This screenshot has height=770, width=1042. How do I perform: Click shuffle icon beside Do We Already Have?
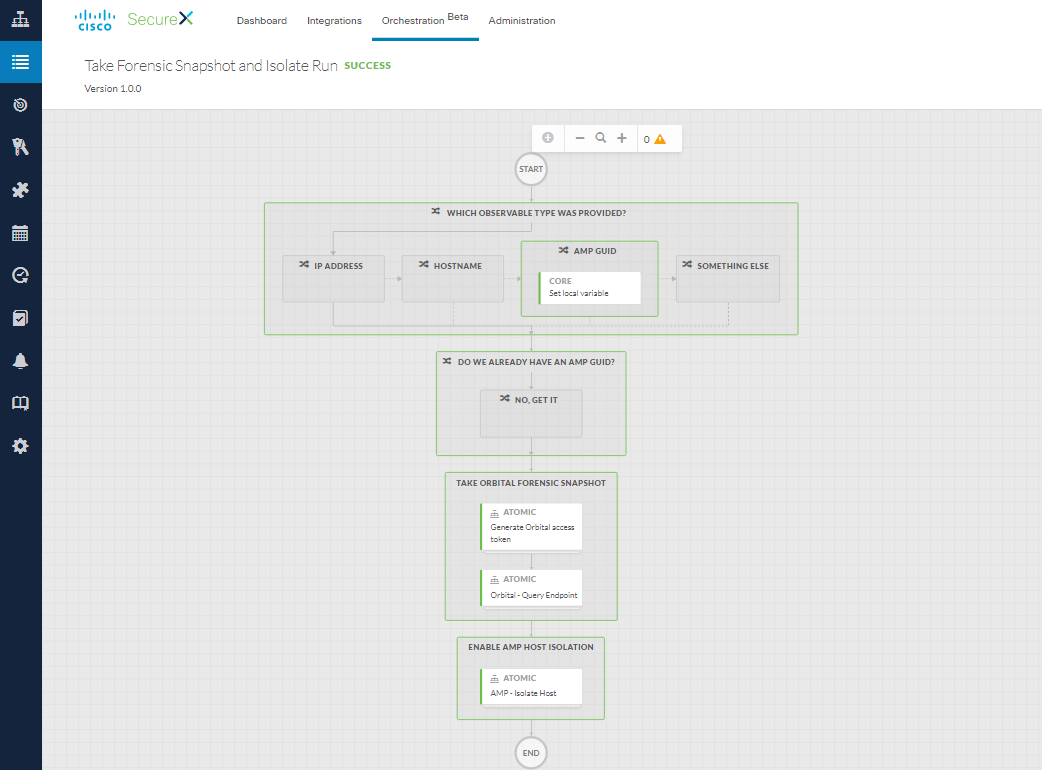(447, 361)
